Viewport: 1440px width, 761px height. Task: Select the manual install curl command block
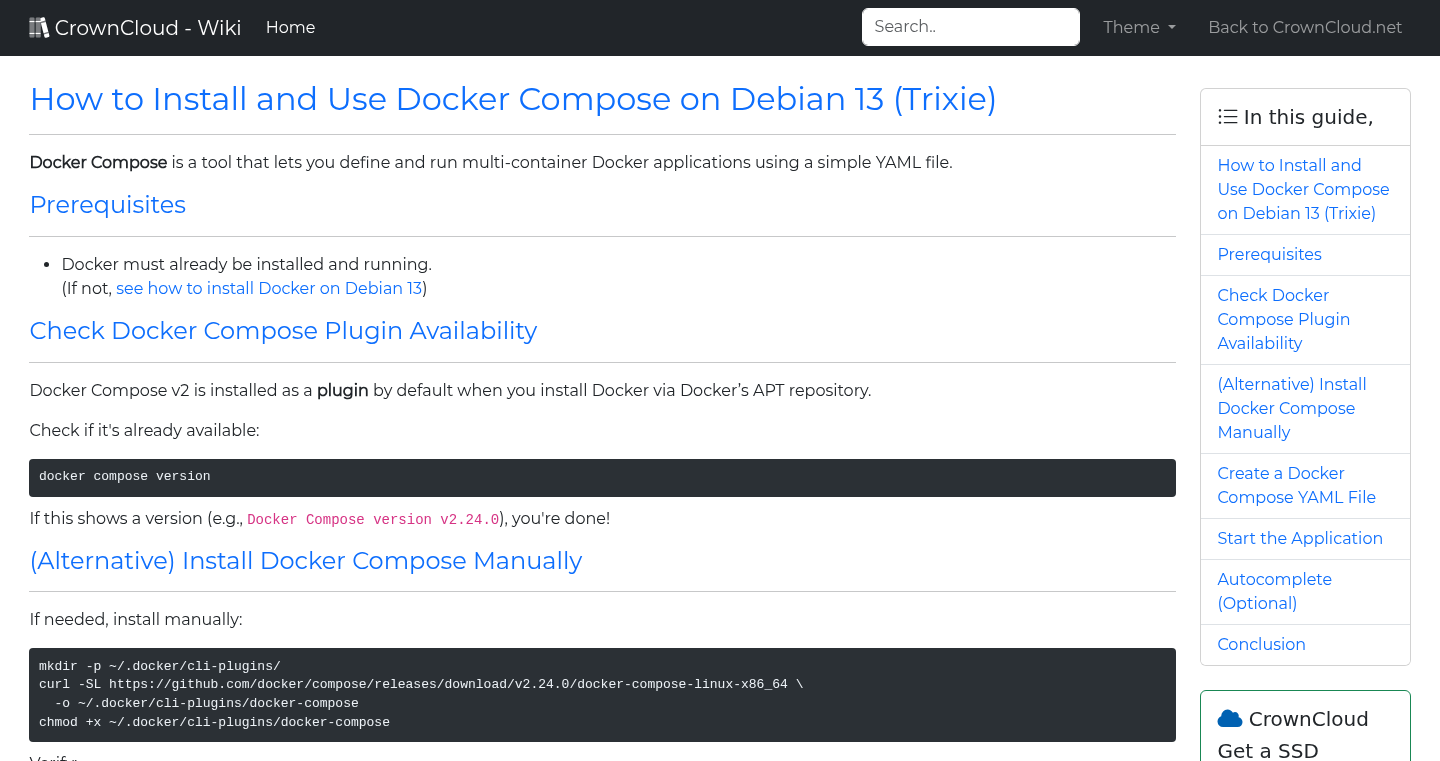602,694
